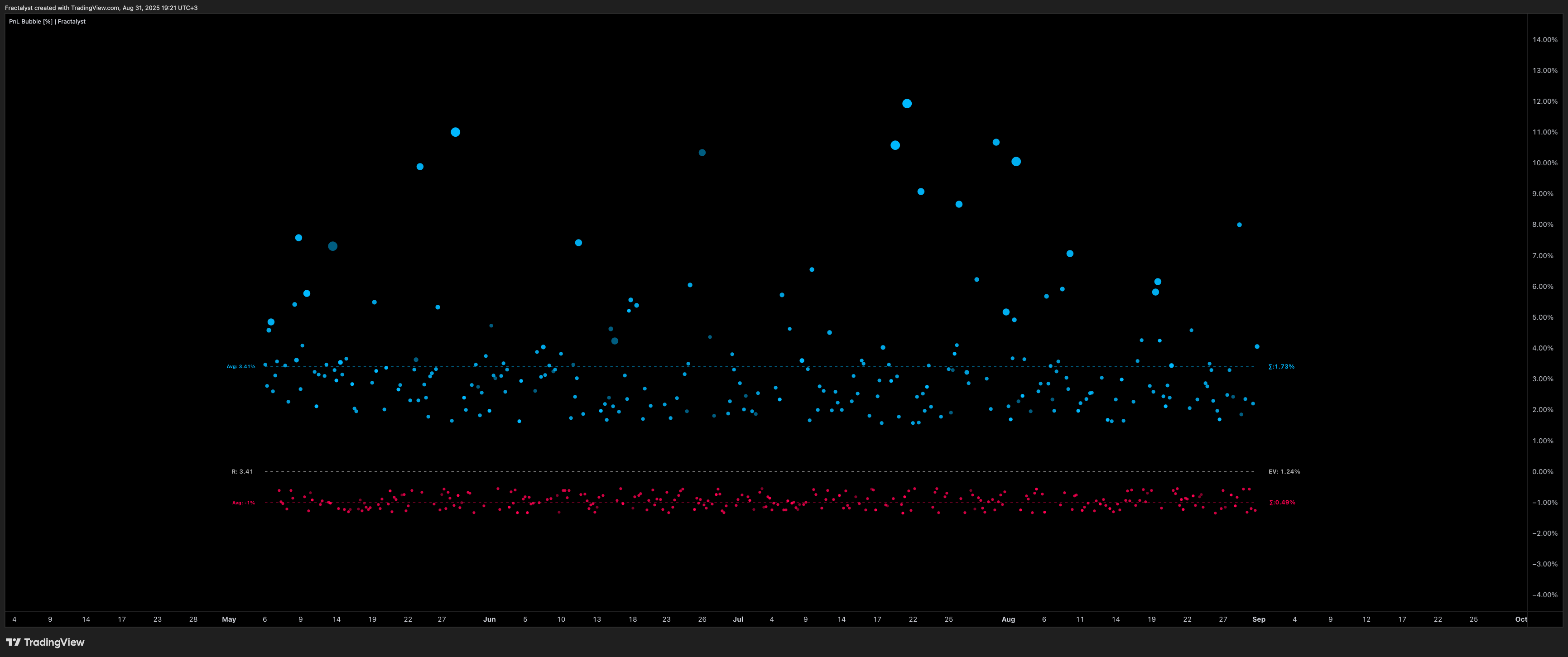This screenshot has width=1568, height=657.
Task: Click the Oct label on time axis
Action: (1521, 619)
